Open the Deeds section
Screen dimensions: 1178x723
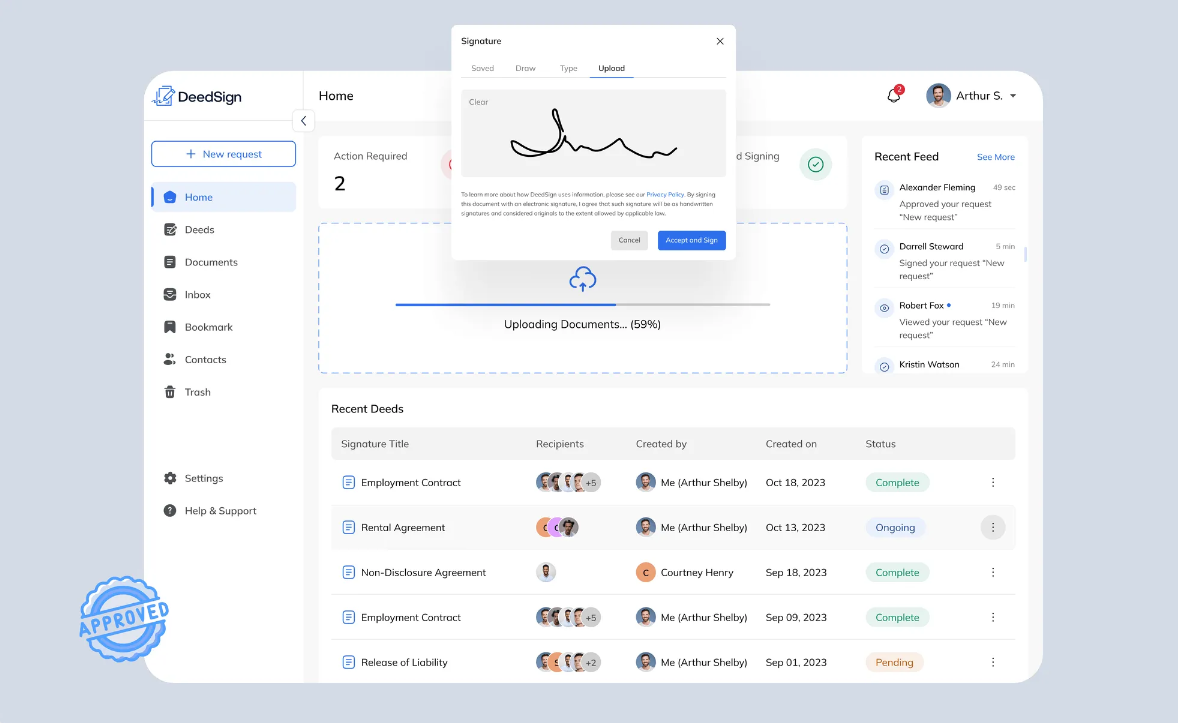(x=201, y=229)
